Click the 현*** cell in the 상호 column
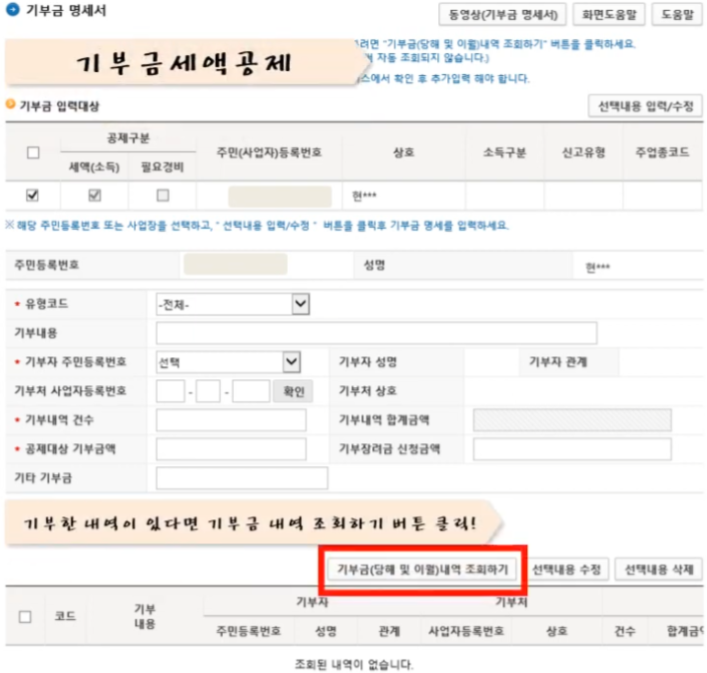 click(x=364, y=196)
